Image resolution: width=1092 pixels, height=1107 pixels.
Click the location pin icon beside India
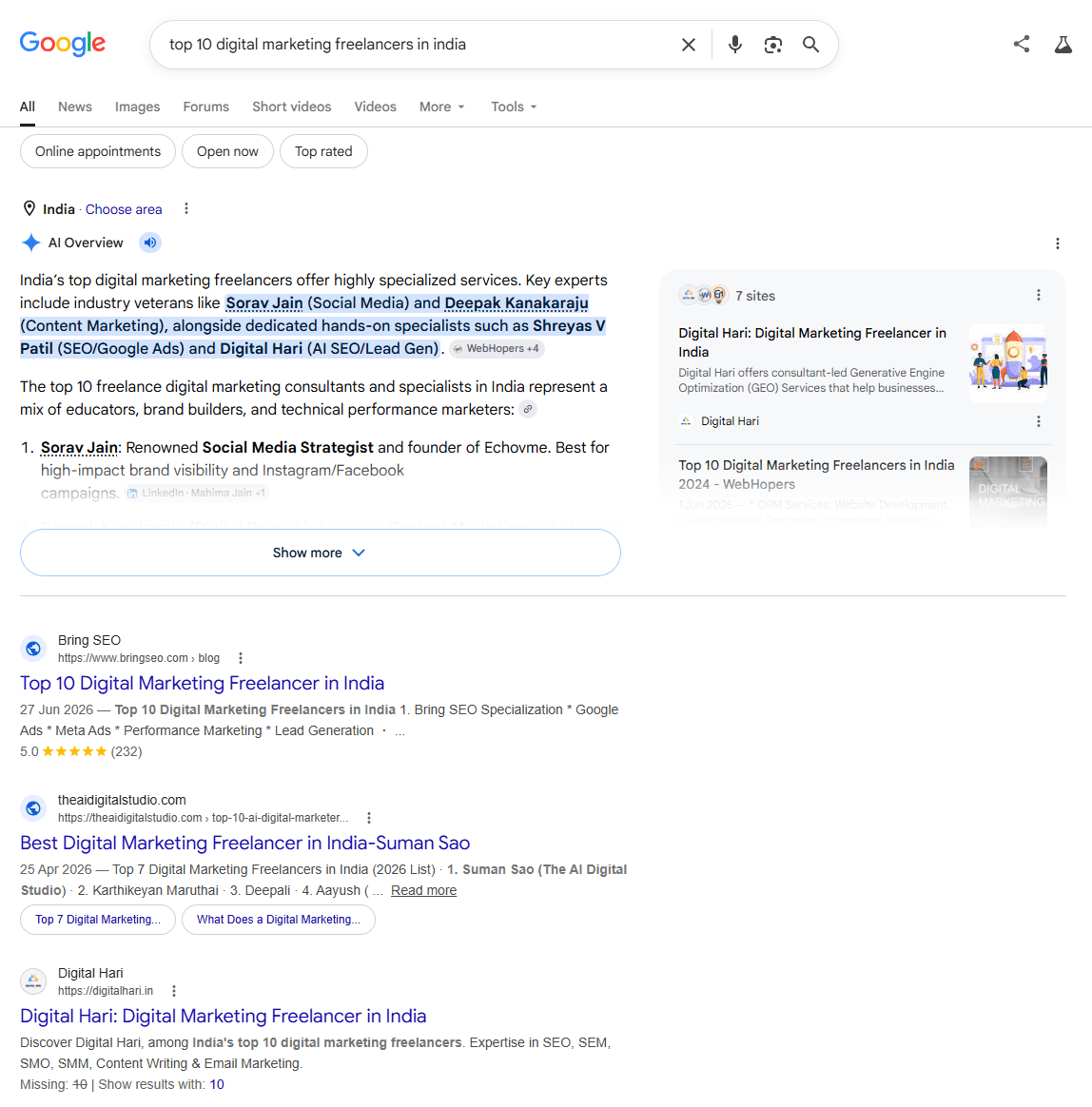coord(29,208)
